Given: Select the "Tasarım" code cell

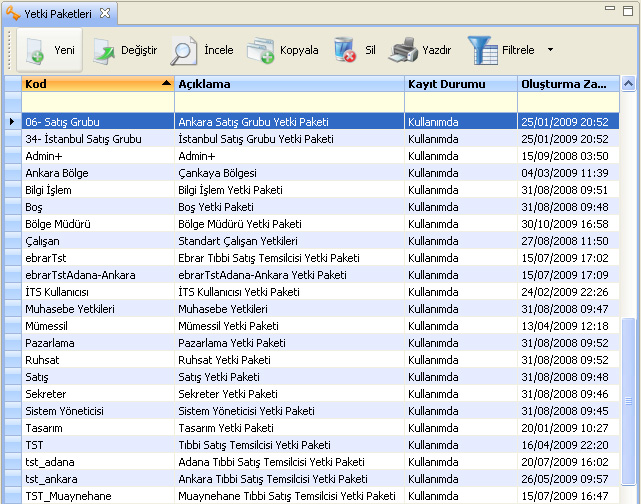Looking at the screenshot, I should tap(98, 428).
